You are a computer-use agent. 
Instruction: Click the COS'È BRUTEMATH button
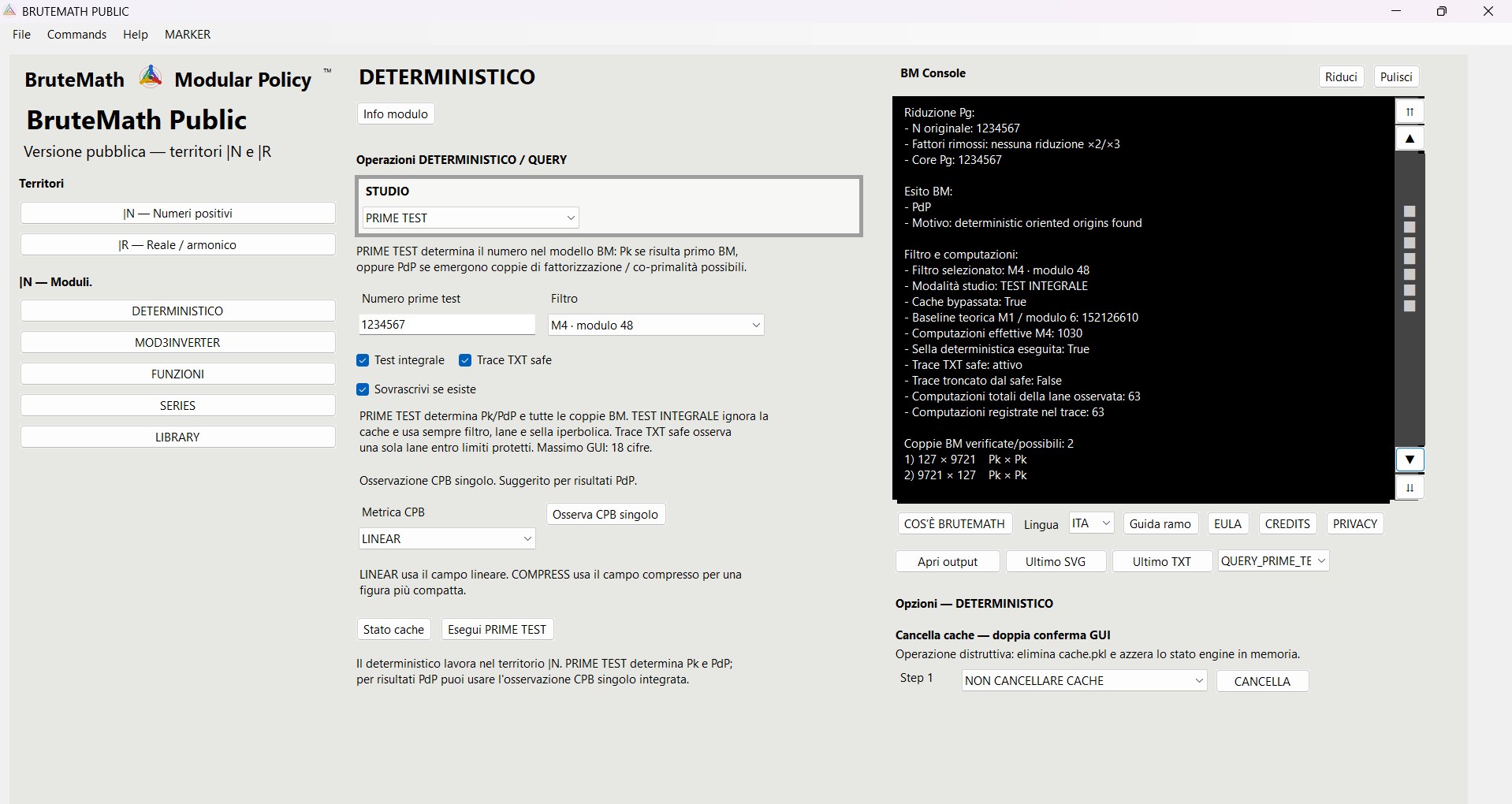[955, 523]
